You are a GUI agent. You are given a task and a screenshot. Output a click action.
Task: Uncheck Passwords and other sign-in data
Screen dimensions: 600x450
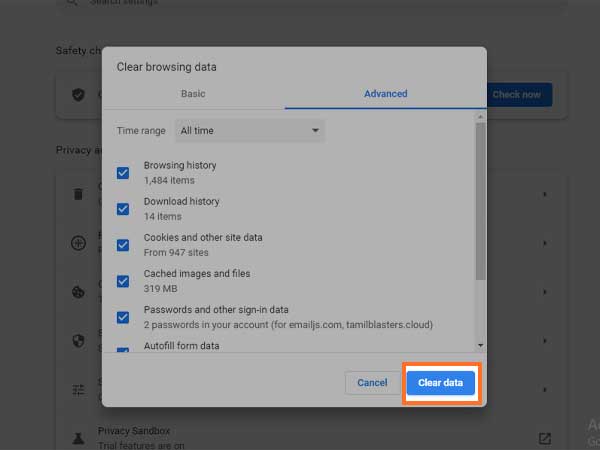click(x=123, y=317)
